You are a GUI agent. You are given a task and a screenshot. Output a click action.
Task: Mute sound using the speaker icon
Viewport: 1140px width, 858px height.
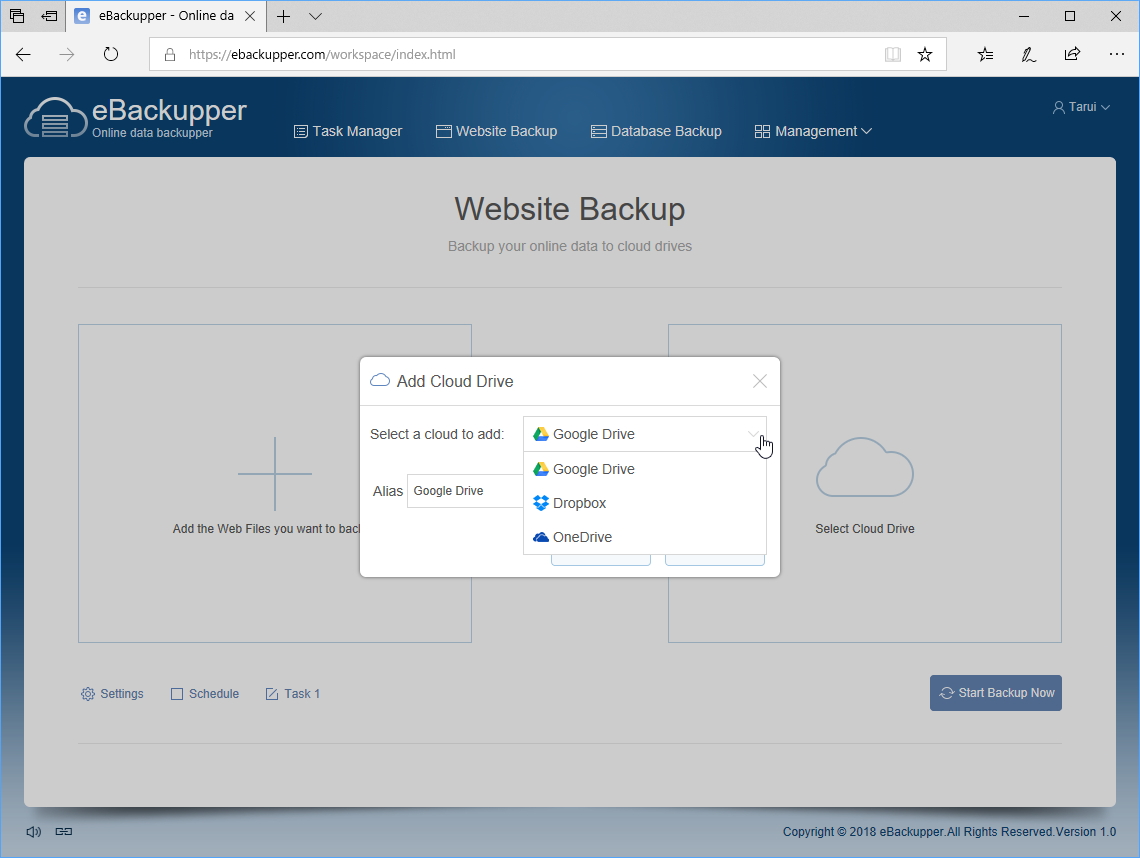click(33, 831)
